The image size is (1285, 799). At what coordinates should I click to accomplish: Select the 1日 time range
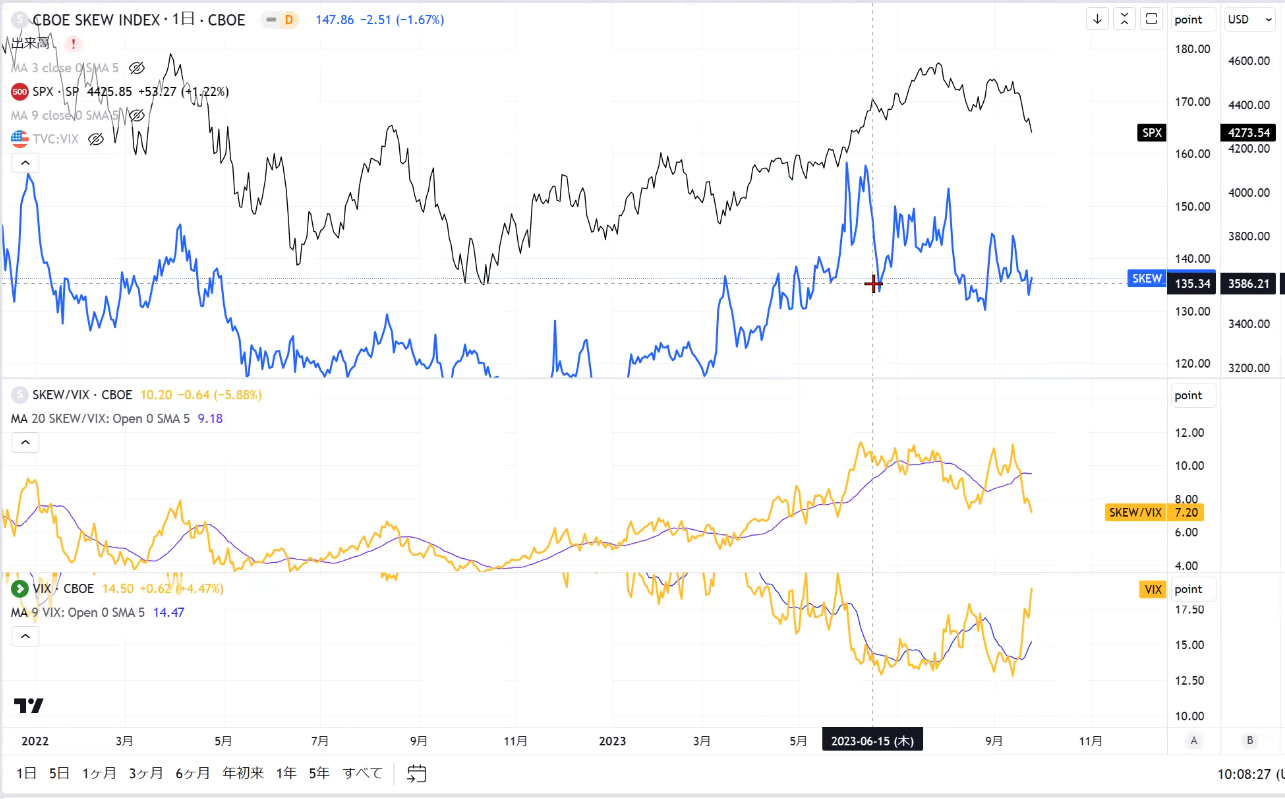coord(27,773)
